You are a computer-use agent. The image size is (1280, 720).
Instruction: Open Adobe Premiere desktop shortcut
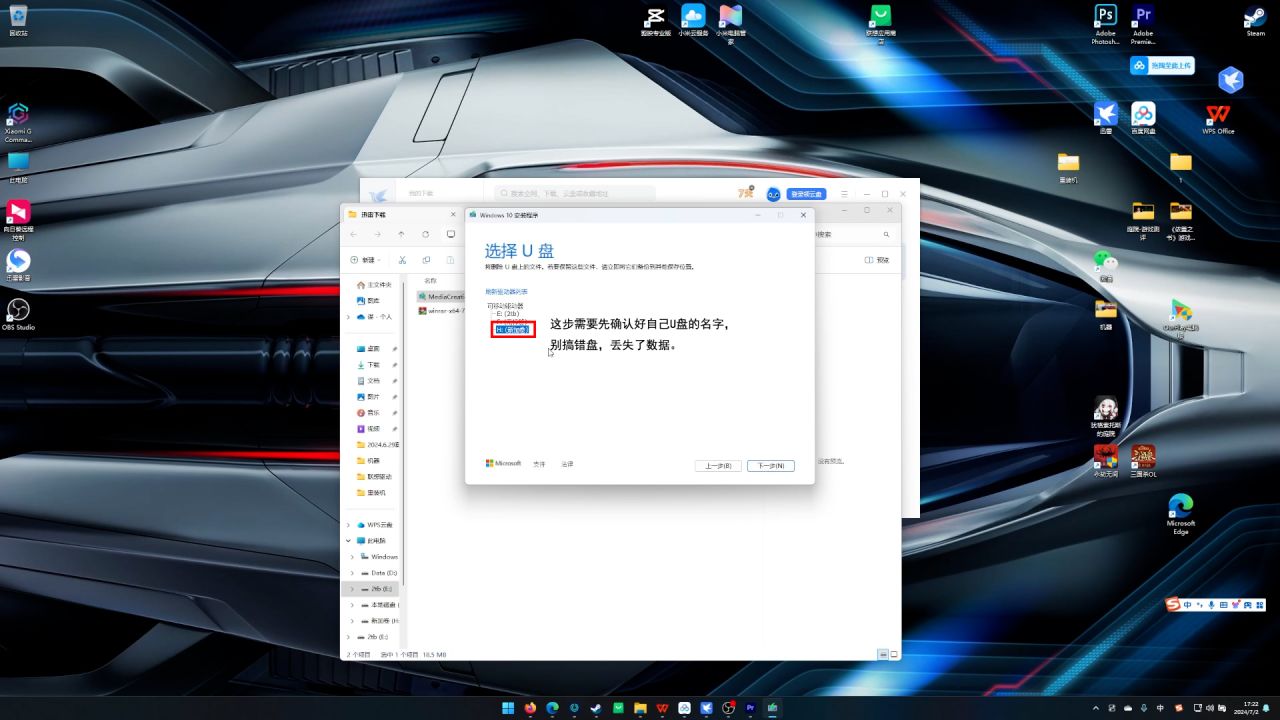[1143, 25]
